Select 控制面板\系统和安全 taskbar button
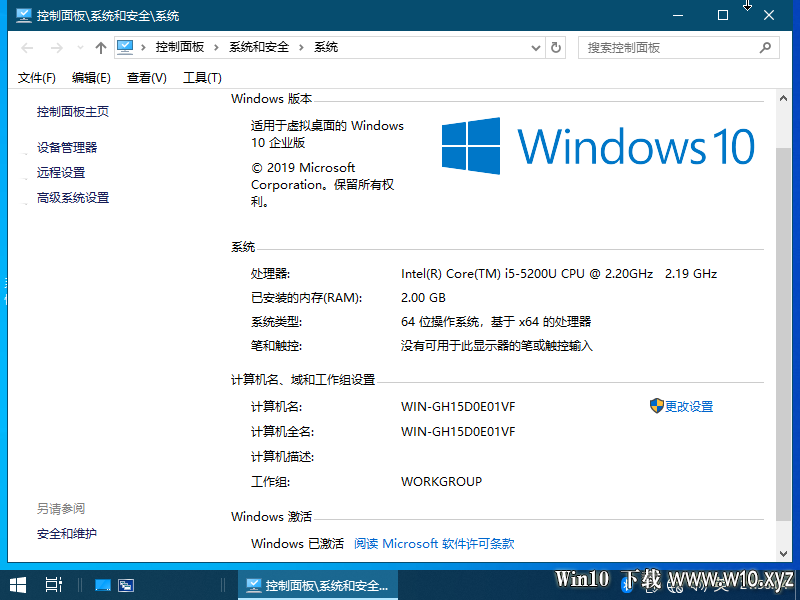 [318, 585]
